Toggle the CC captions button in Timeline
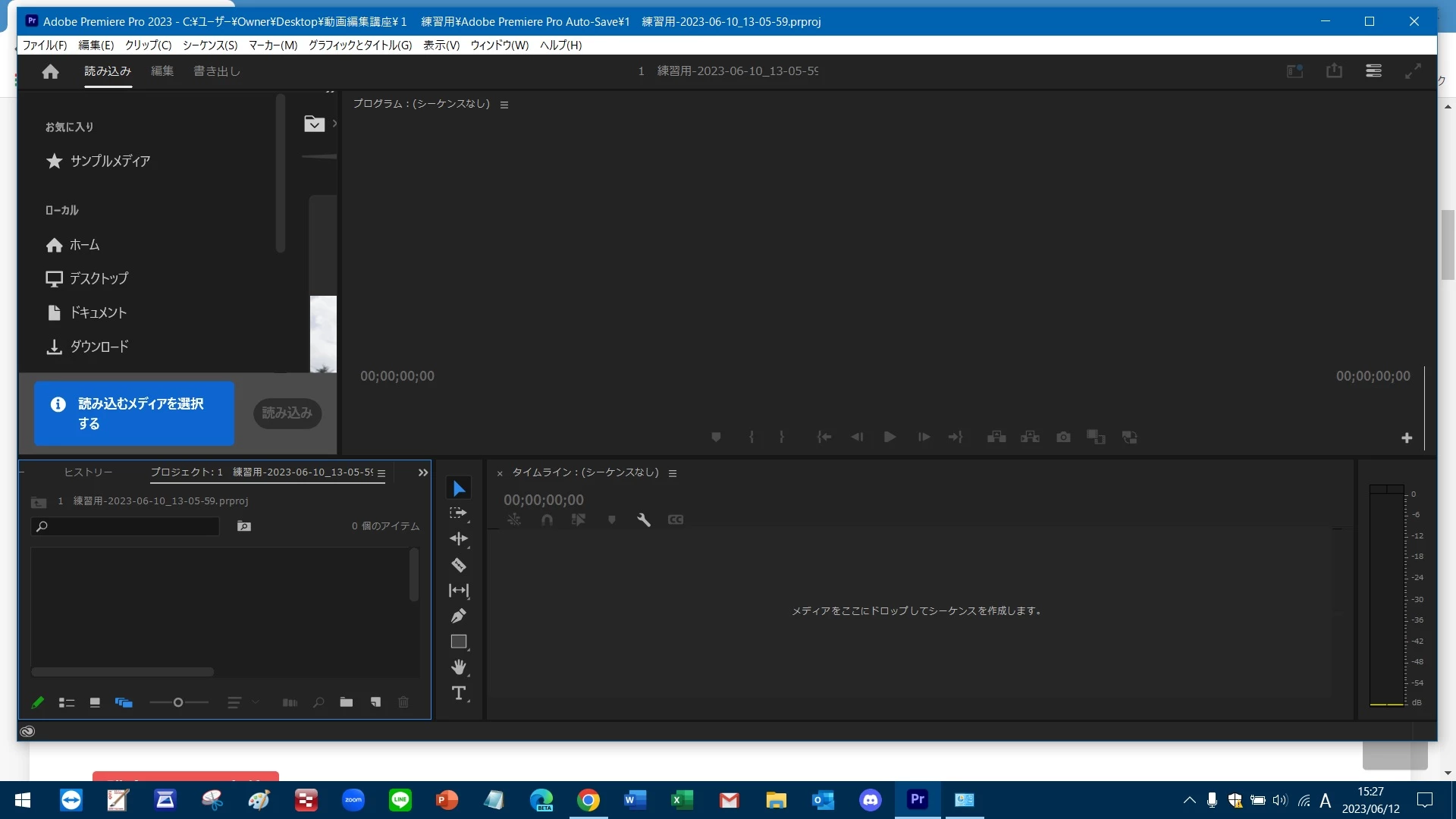This screenshot has width=1456, height=819. (676, 519)
